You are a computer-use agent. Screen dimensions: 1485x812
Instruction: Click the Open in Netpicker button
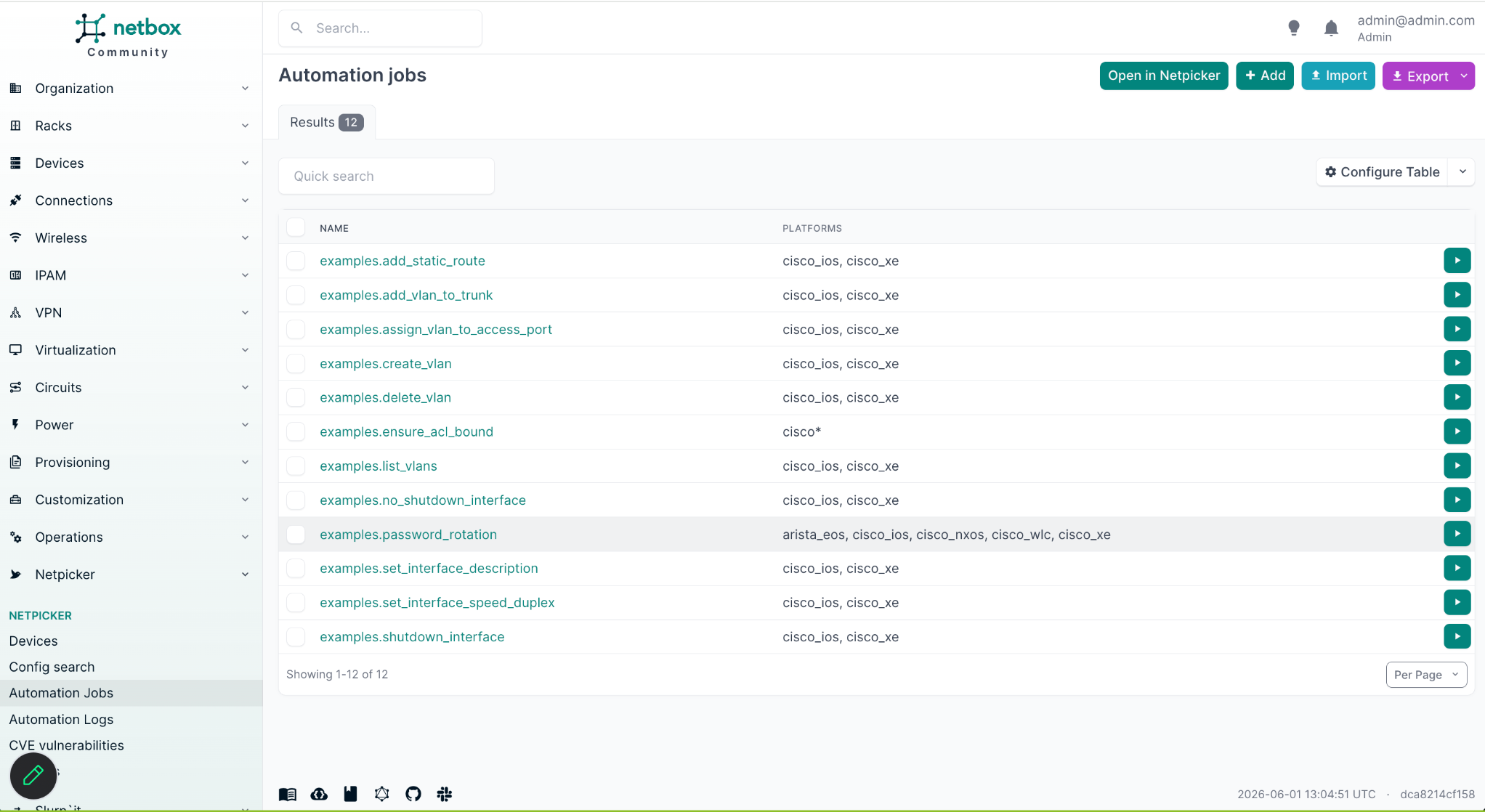coord(1163,76)
